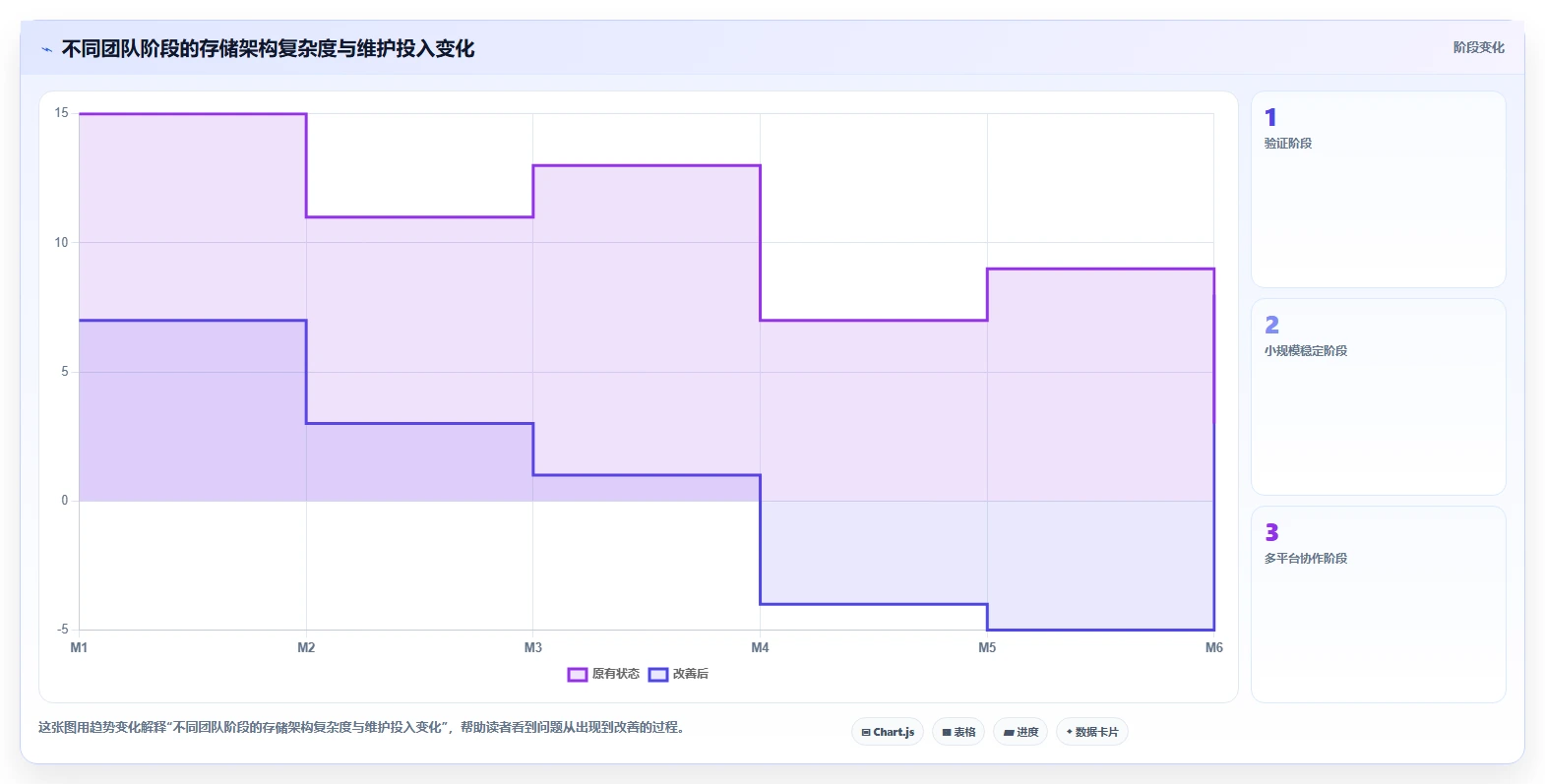This screenshot has height=784, width=1545.
Task: Click the chart description text below the chart
Action: (x=361, y=728)
